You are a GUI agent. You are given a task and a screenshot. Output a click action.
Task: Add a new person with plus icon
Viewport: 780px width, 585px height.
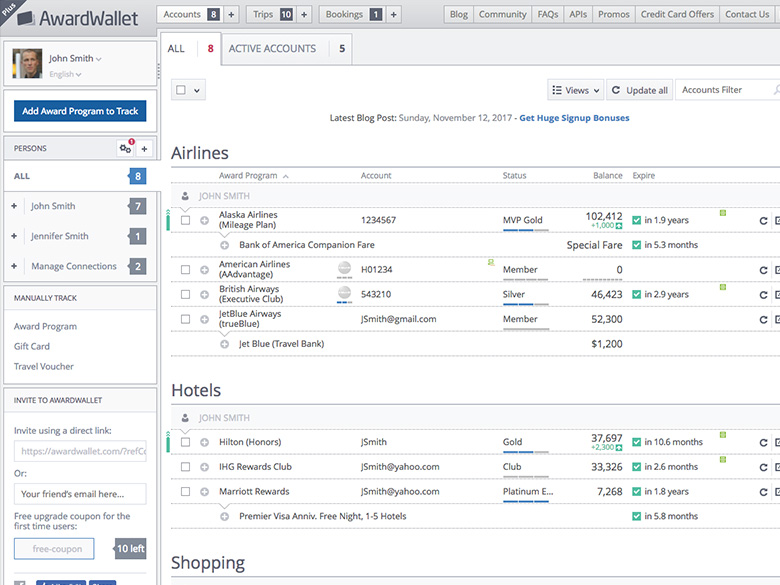[144, 149]
